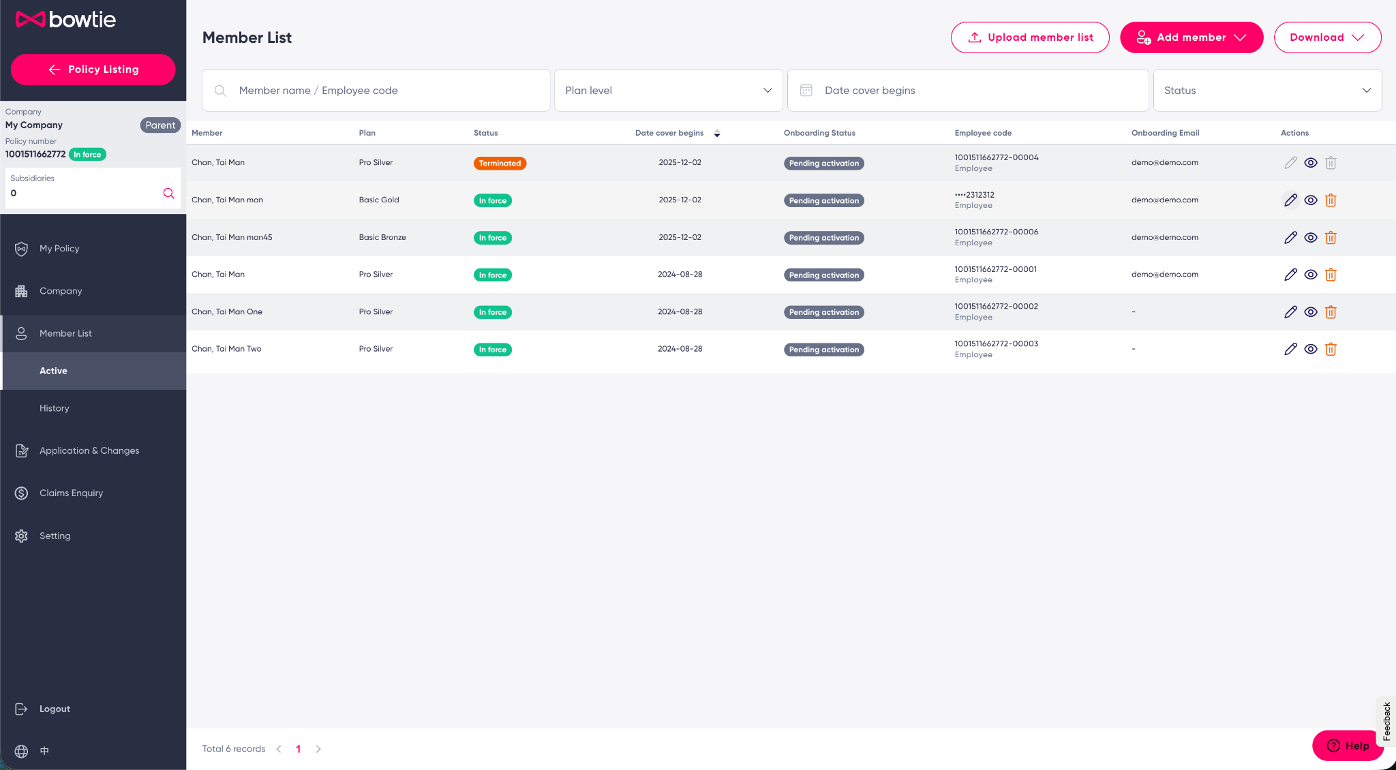The height and width of the screenshot is (770, 1396).
Task: Click the language globe icon
Action: (x=21, y=750)
